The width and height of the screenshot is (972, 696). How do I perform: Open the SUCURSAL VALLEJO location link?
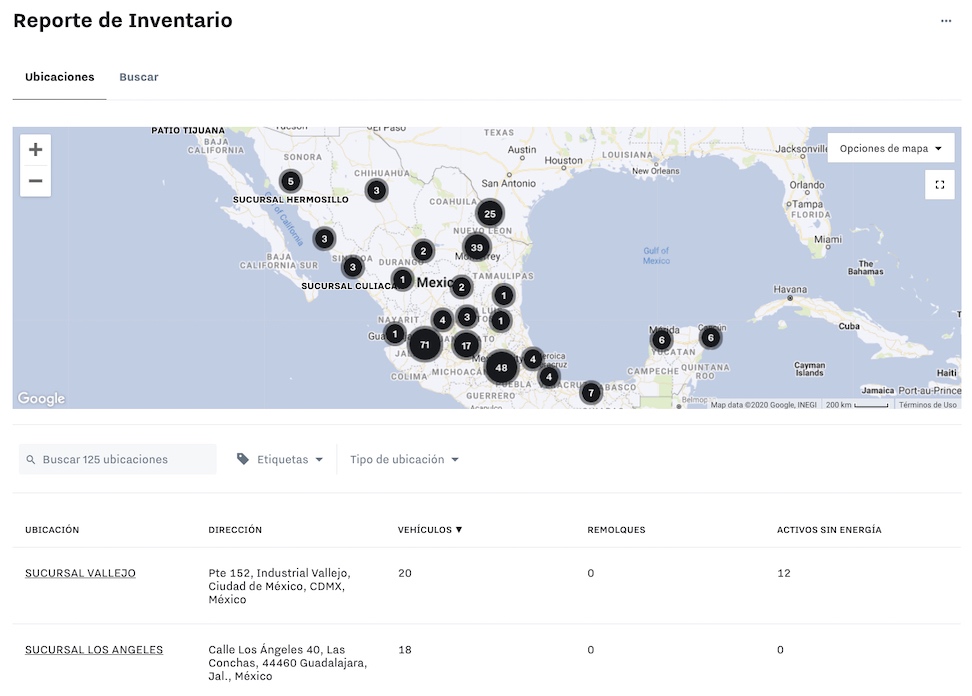[80, 573]
